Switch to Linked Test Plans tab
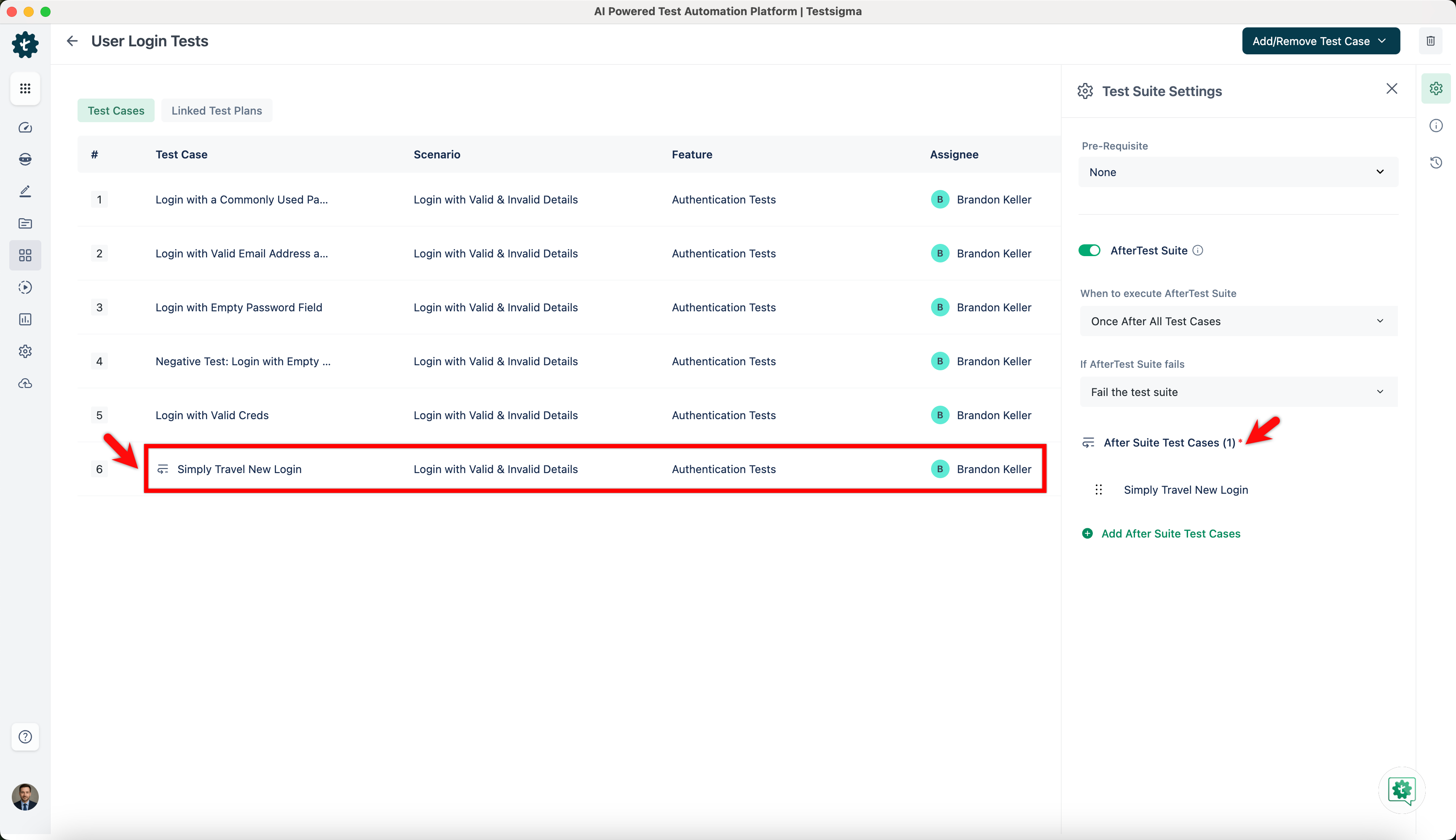This screenshot has width=1456, height=840. click(x=216, y=111)
